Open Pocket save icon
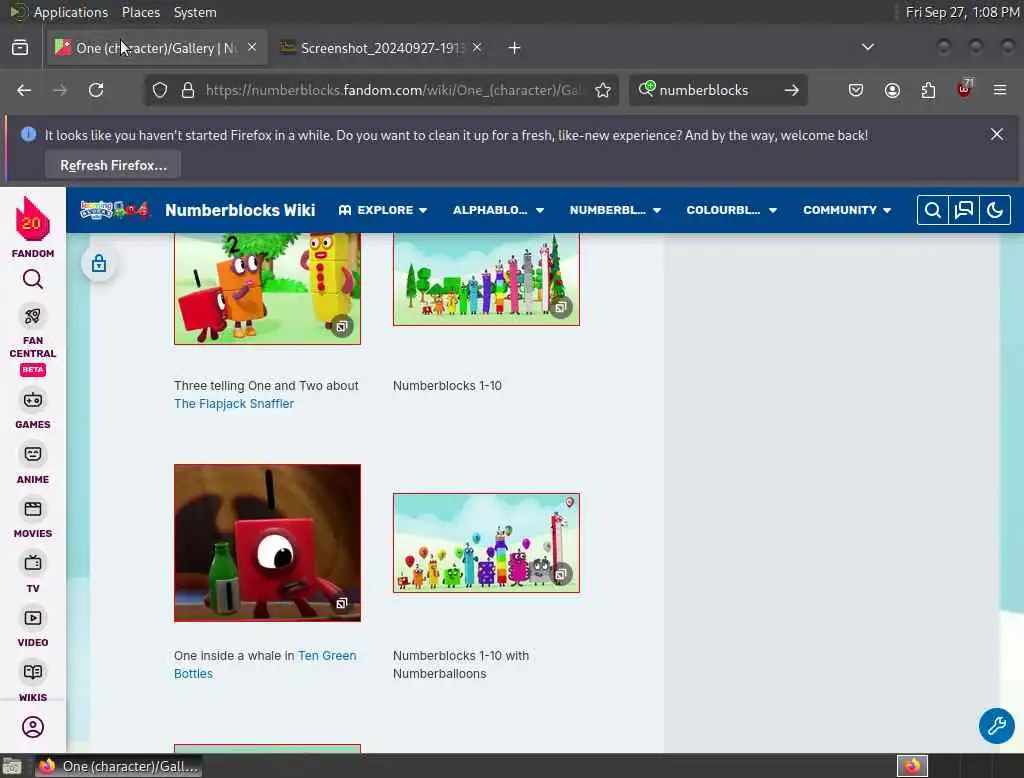1024x778 pixels. coord(856,90)
